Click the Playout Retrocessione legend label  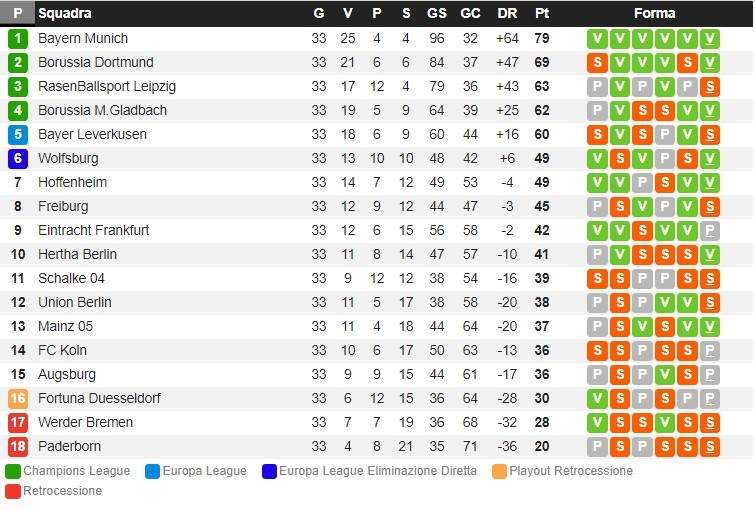point(571,471)
